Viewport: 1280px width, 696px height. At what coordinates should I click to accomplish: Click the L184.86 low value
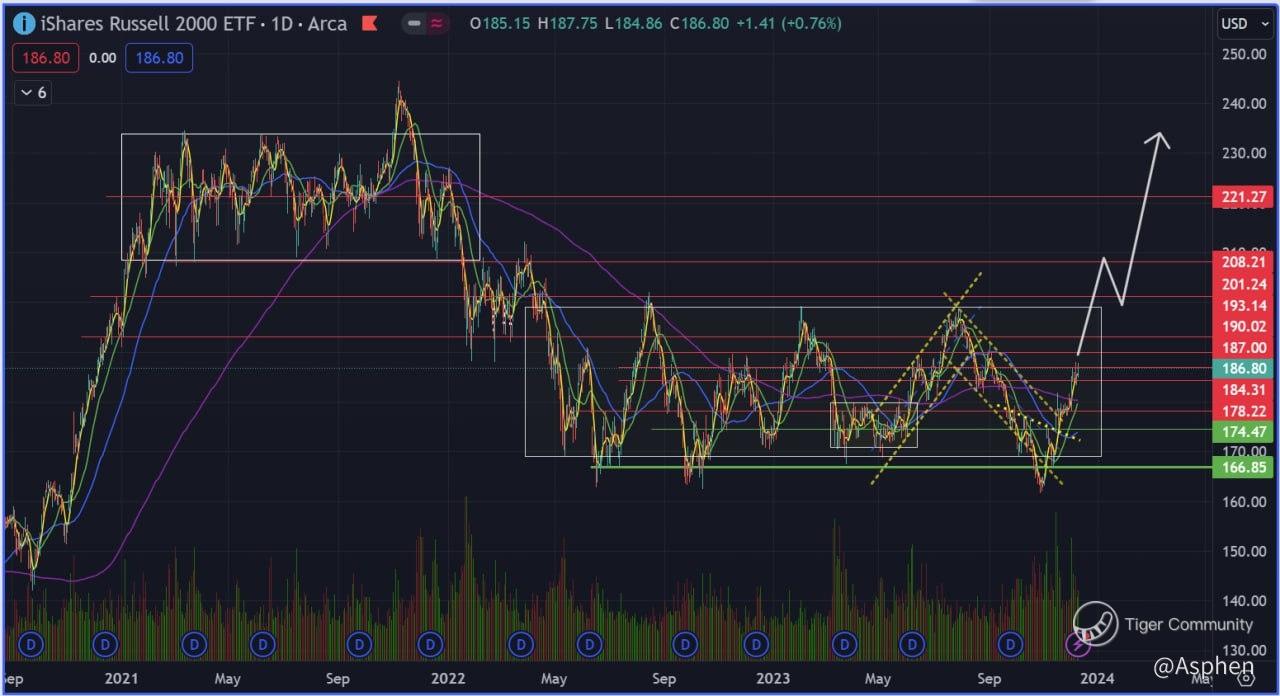[x=633, y=23]
